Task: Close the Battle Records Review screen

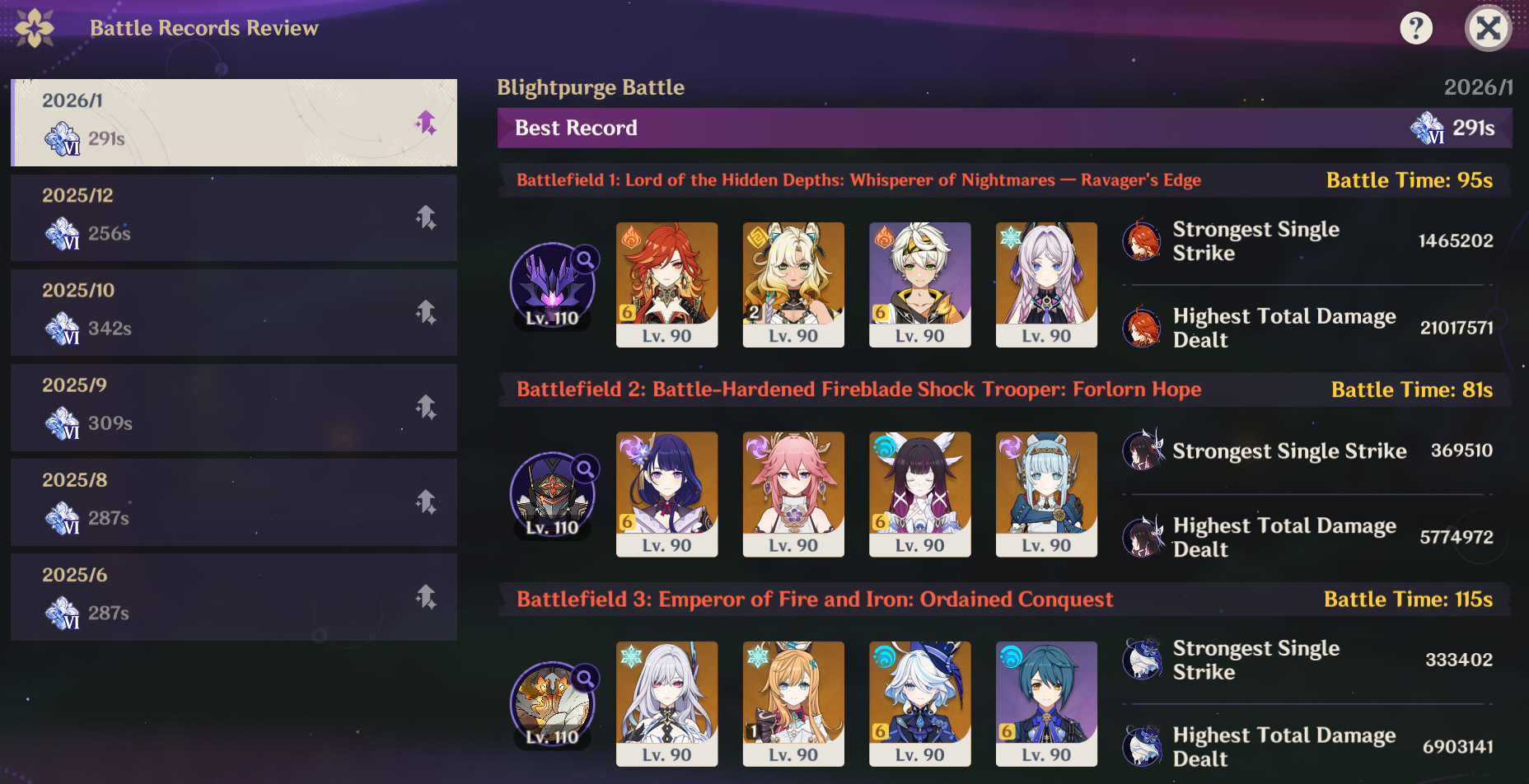Action: click(x=1488, y=28)
